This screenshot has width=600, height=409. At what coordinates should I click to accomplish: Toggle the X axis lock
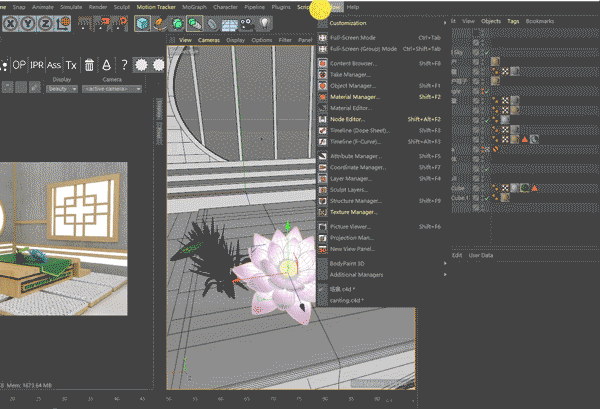pos(11,24)
